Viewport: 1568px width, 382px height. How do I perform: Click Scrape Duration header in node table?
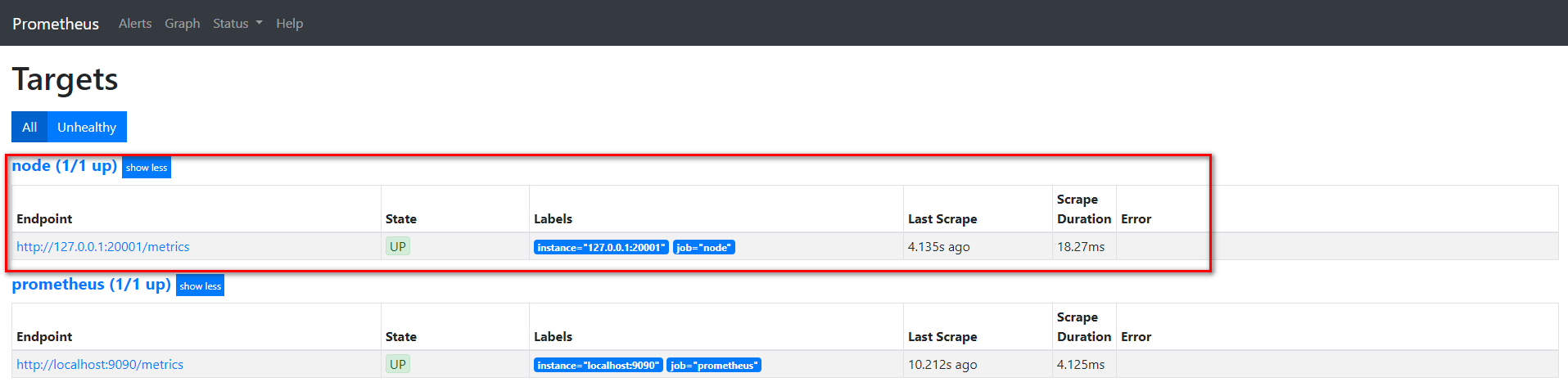(x=1084, y=209)
